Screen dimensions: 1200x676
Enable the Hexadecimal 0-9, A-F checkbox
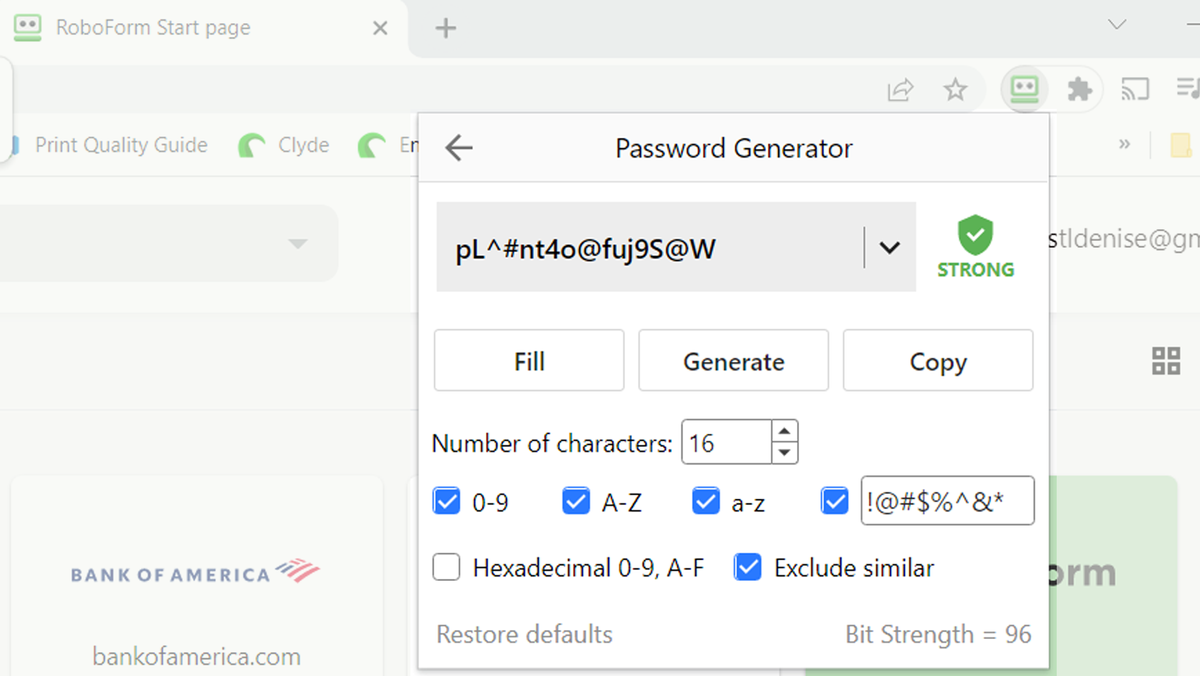click(447, 568)
